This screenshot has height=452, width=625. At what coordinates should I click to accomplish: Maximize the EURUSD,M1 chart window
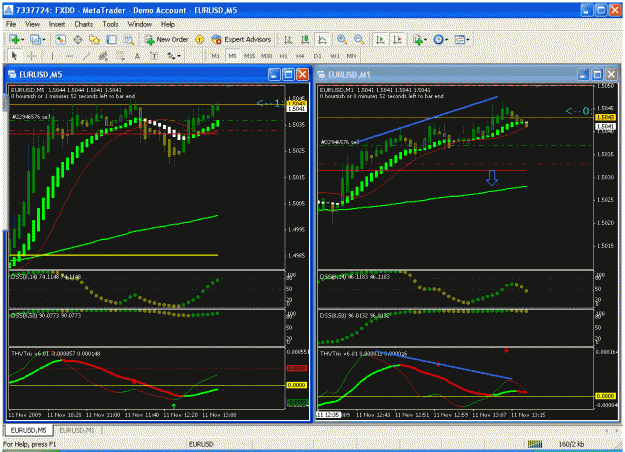click(597, 74)
